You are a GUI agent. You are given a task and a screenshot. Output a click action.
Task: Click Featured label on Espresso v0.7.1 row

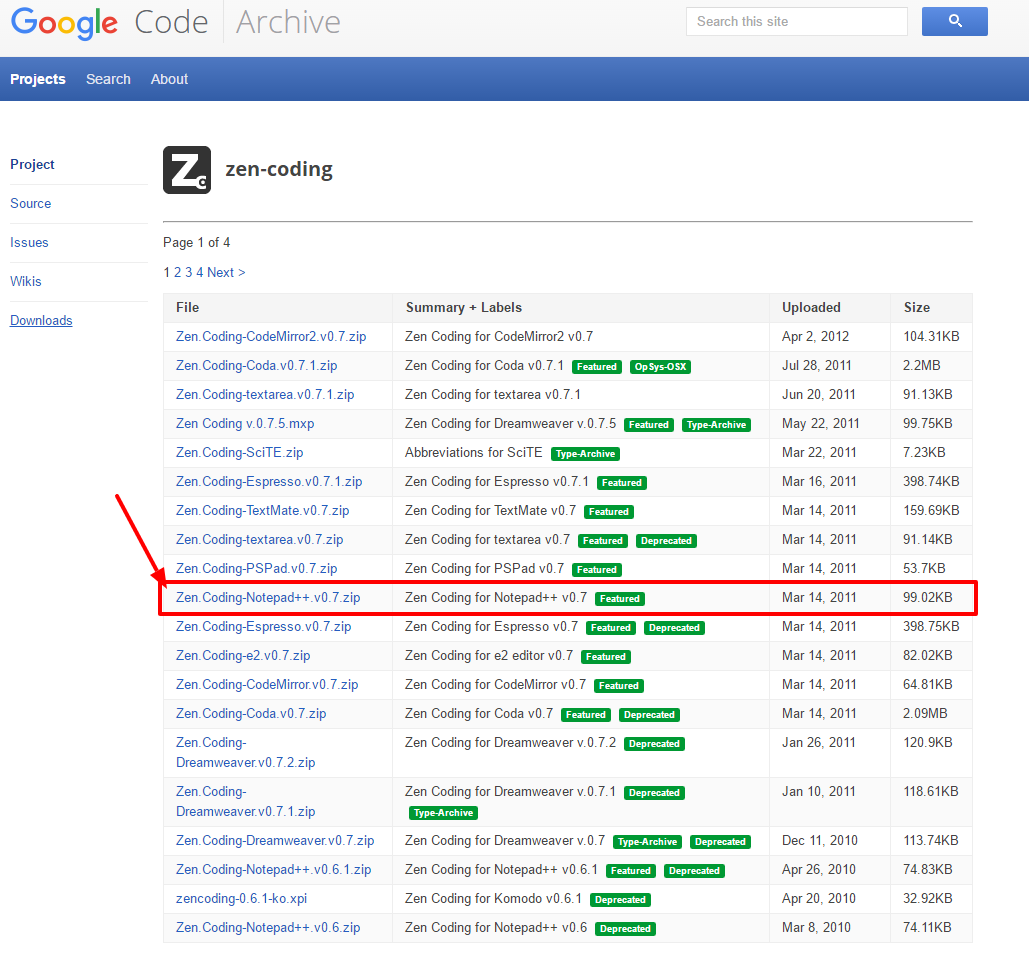click(621, 483)
